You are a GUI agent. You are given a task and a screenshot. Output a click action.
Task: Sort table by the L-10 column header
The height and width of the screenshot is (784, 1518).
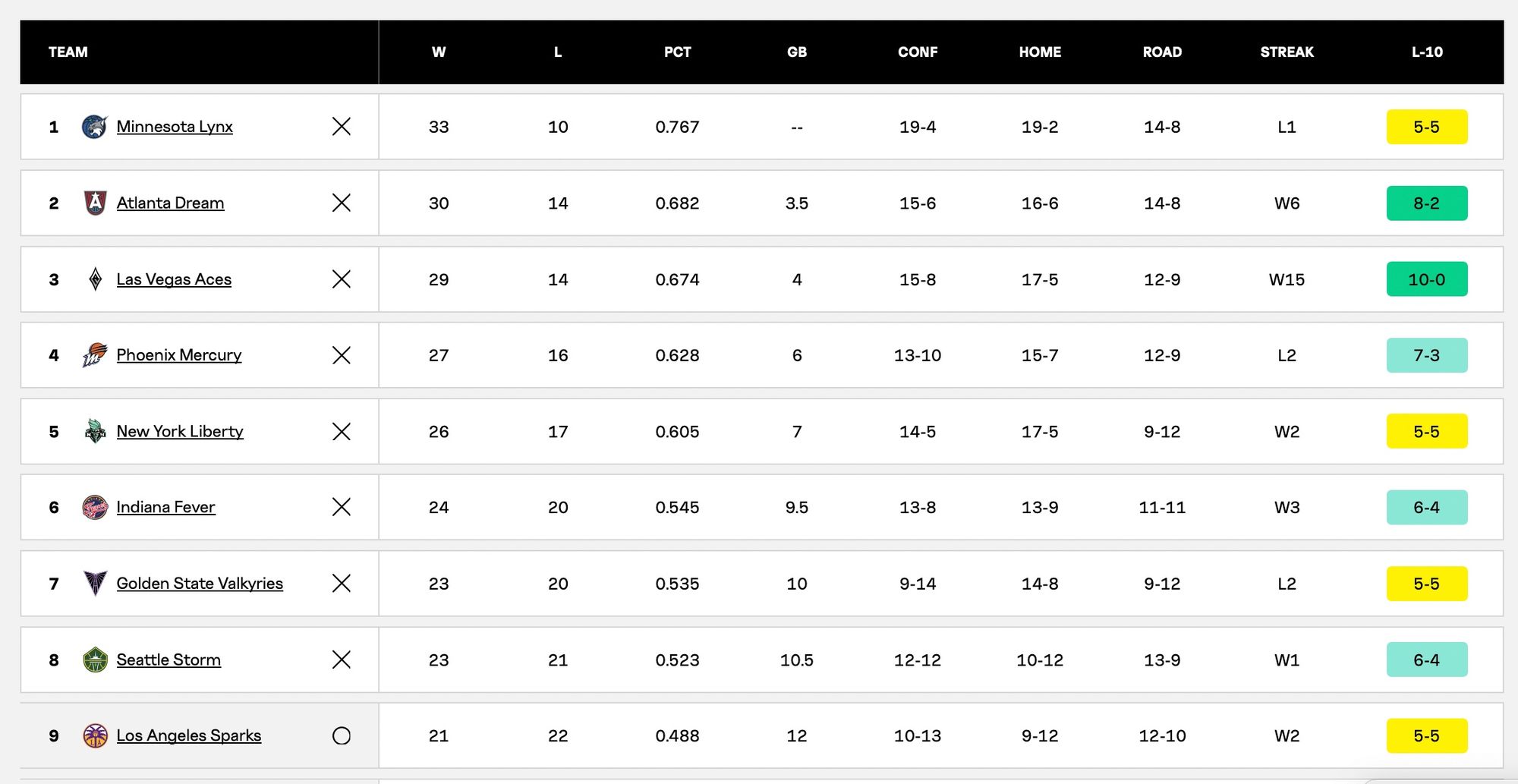[1427, 52]
